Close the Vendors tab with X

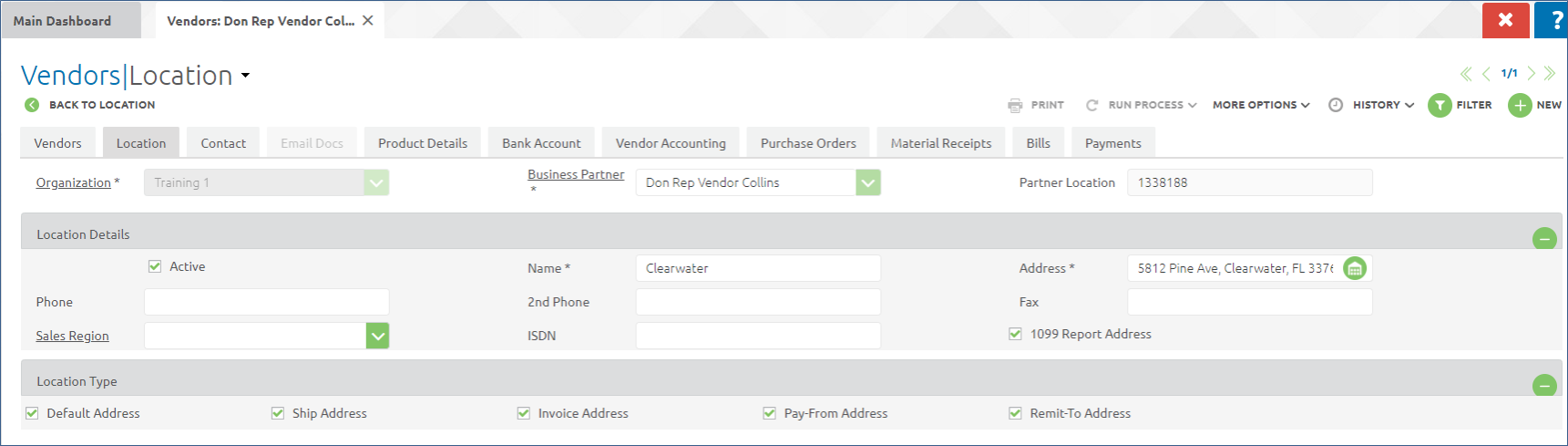click(368, 20)
